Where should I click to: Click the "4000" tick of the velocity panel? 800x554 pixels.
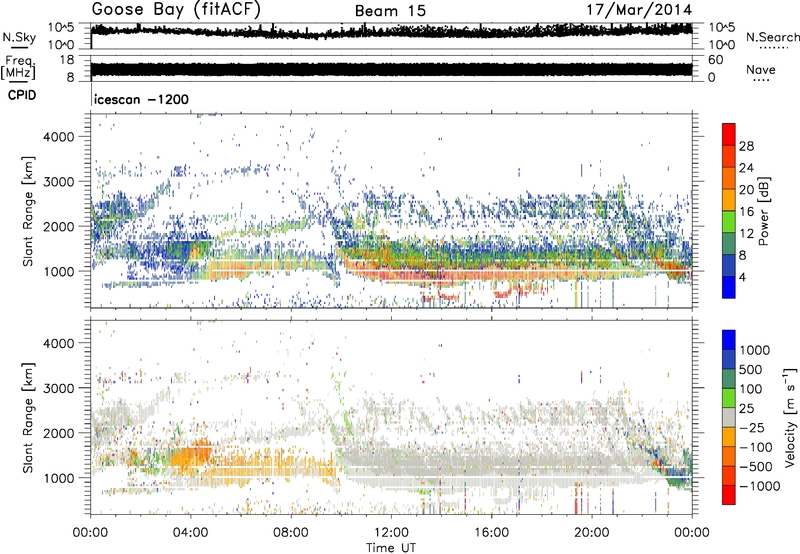click(x=59, y=343)
